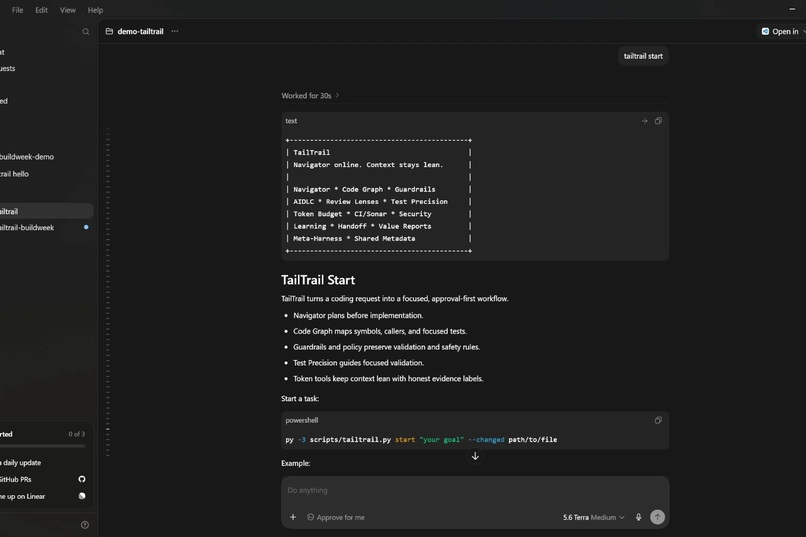
Task: Open the three-dot menu next to demo-tailtrail
Action: pos(175,31)
